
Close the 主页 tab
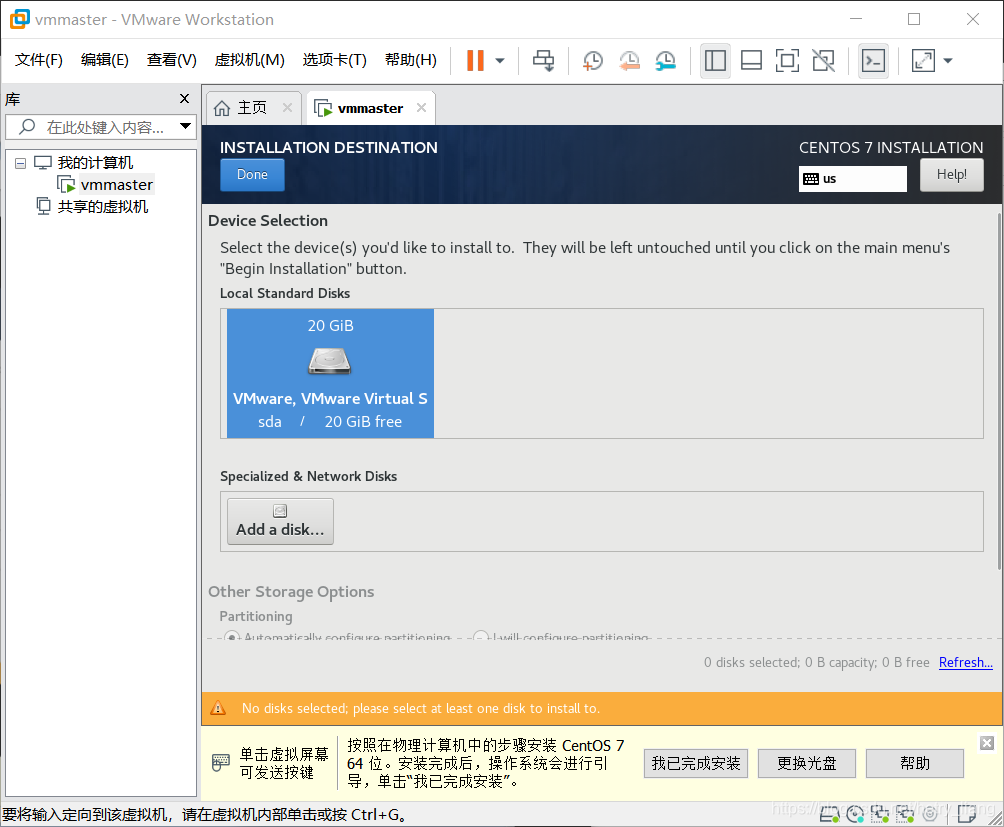coord(287,108)
